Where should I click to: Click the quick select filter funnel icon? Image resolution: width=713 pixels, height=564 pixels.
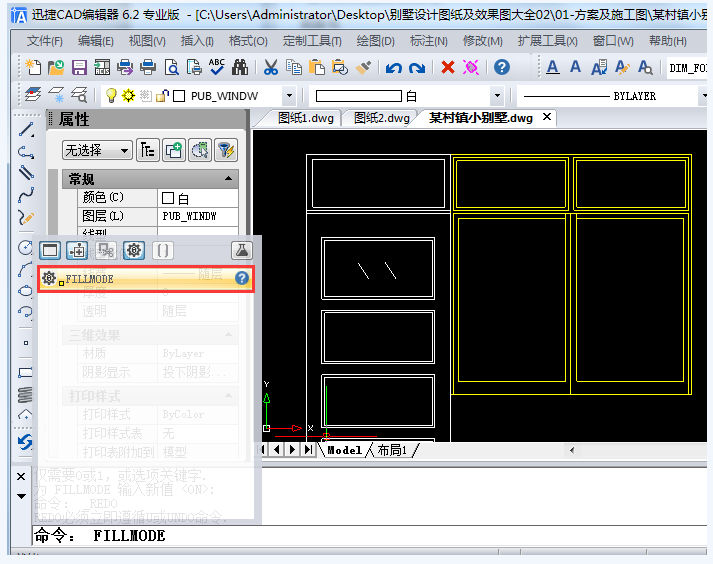coord(226,150)
